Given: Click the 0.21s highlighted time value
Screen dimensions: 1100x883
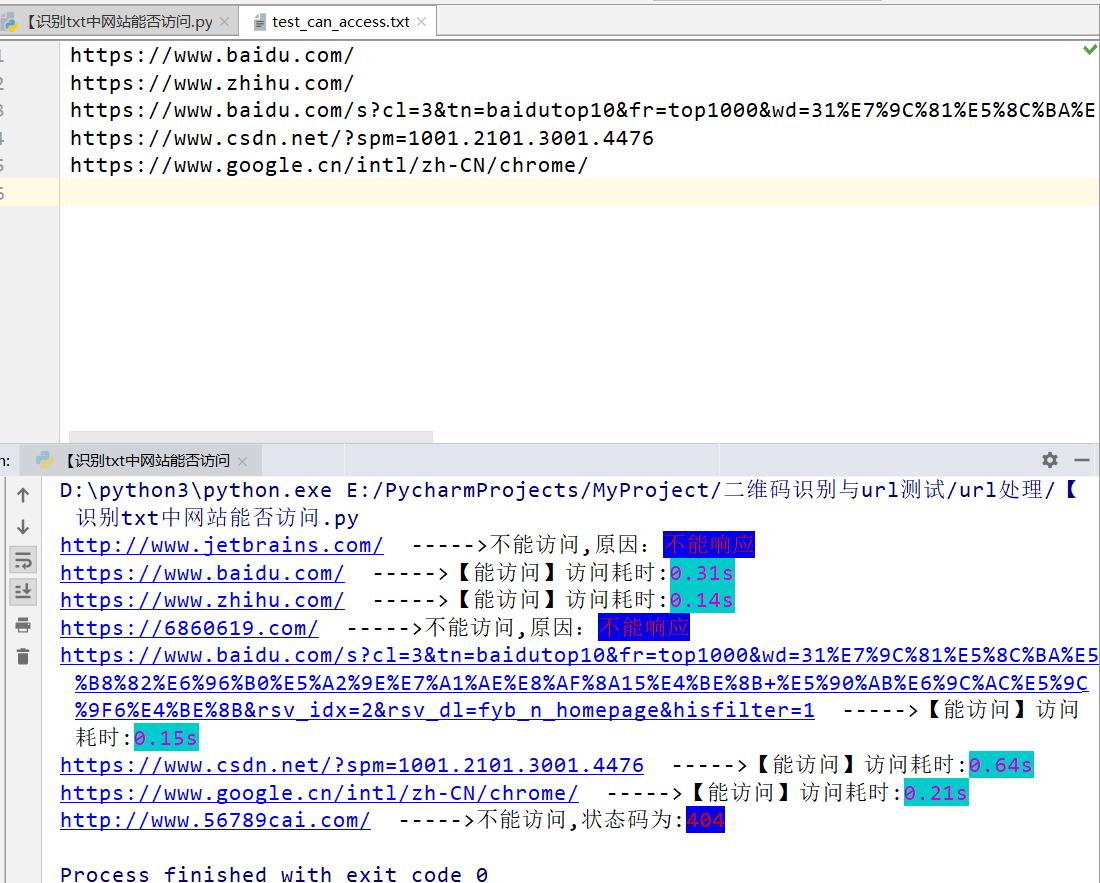Looking at the screenshot, I should coord(936,793).
